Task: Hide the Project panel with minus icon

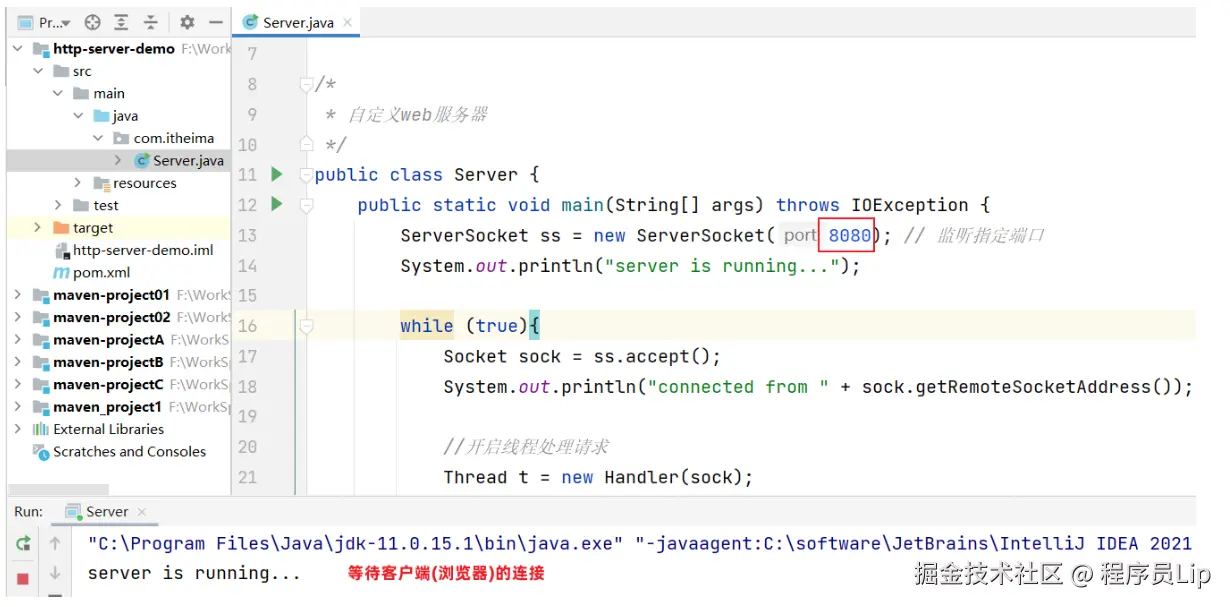Action: pos(216,22)
